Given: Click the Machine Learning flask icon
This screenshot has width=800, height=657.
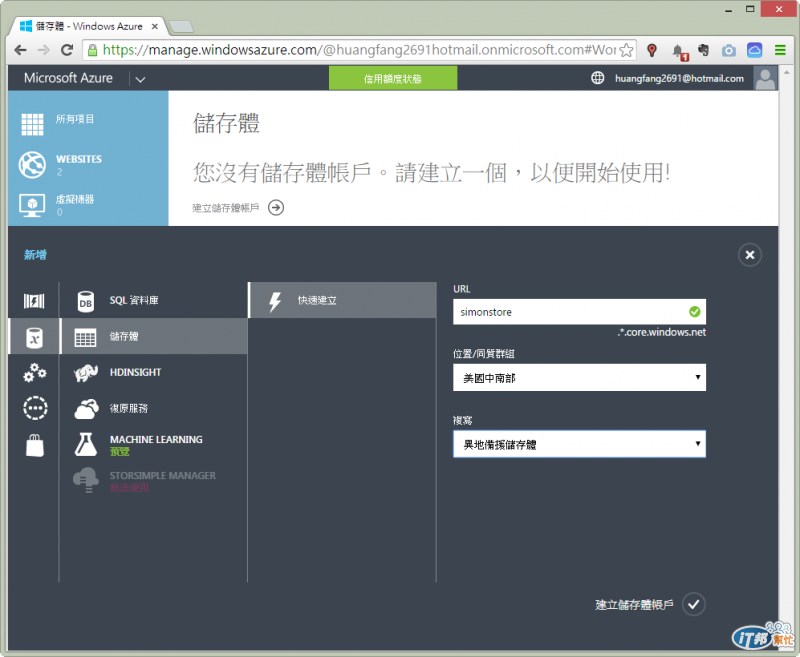Looking at the screenshot, I should point(86,445).
